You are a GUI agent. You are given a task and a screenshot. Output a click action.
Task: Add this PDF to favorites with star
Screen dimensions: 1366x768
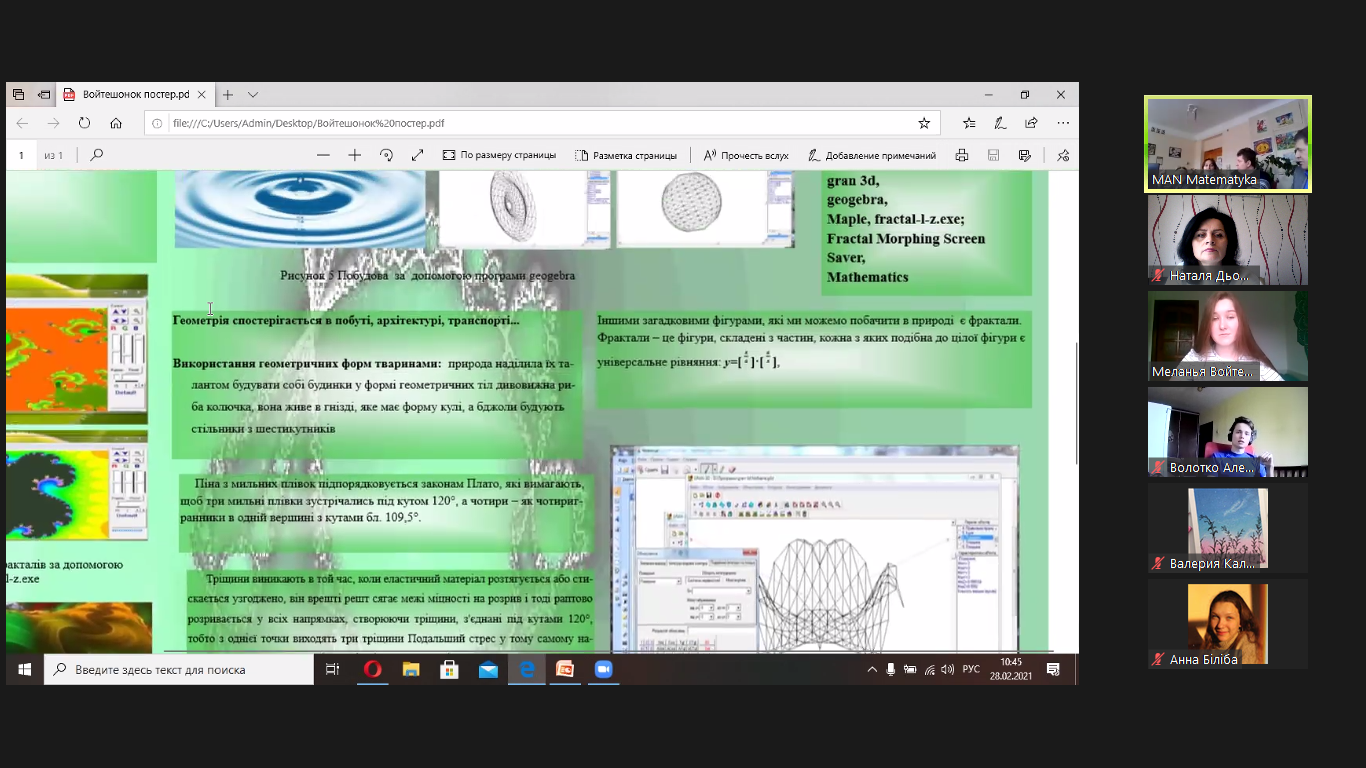[924, 123]
